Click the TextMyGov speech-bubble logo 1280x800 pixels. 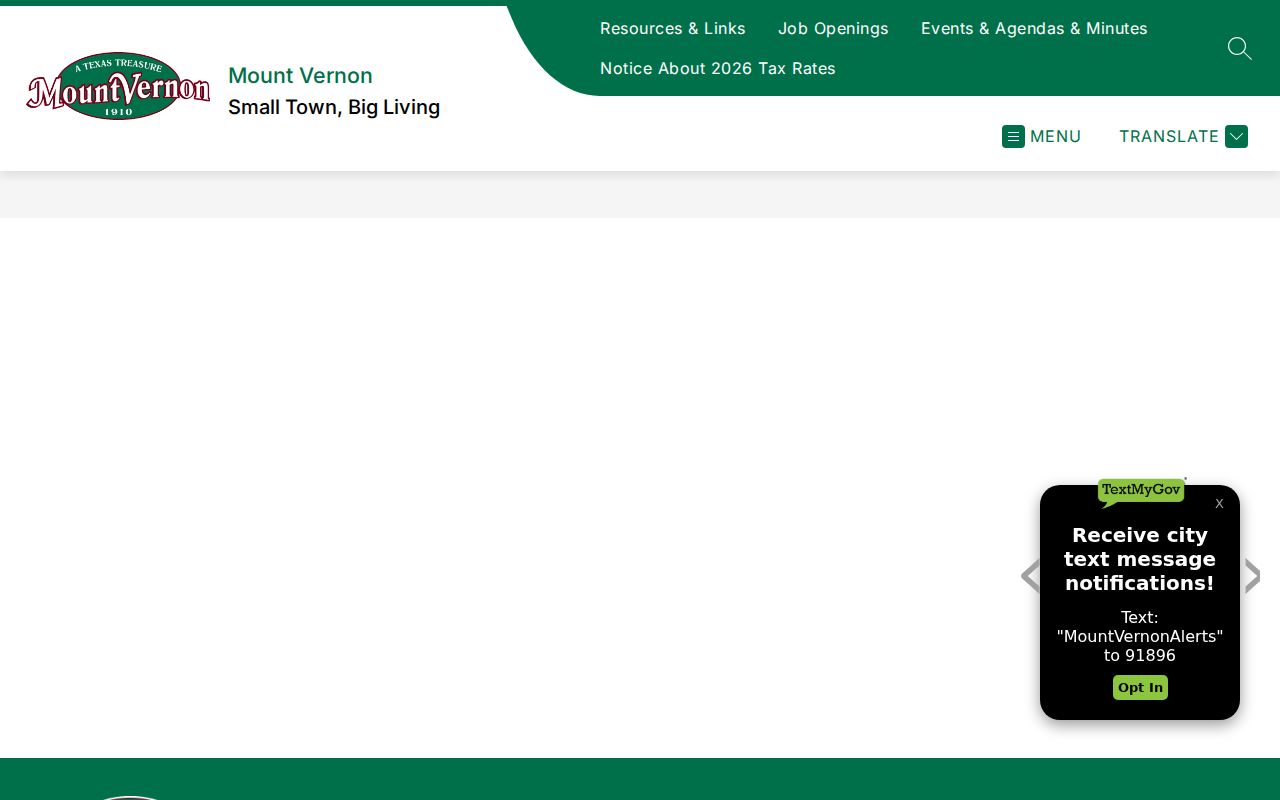tap(1141, 491)
